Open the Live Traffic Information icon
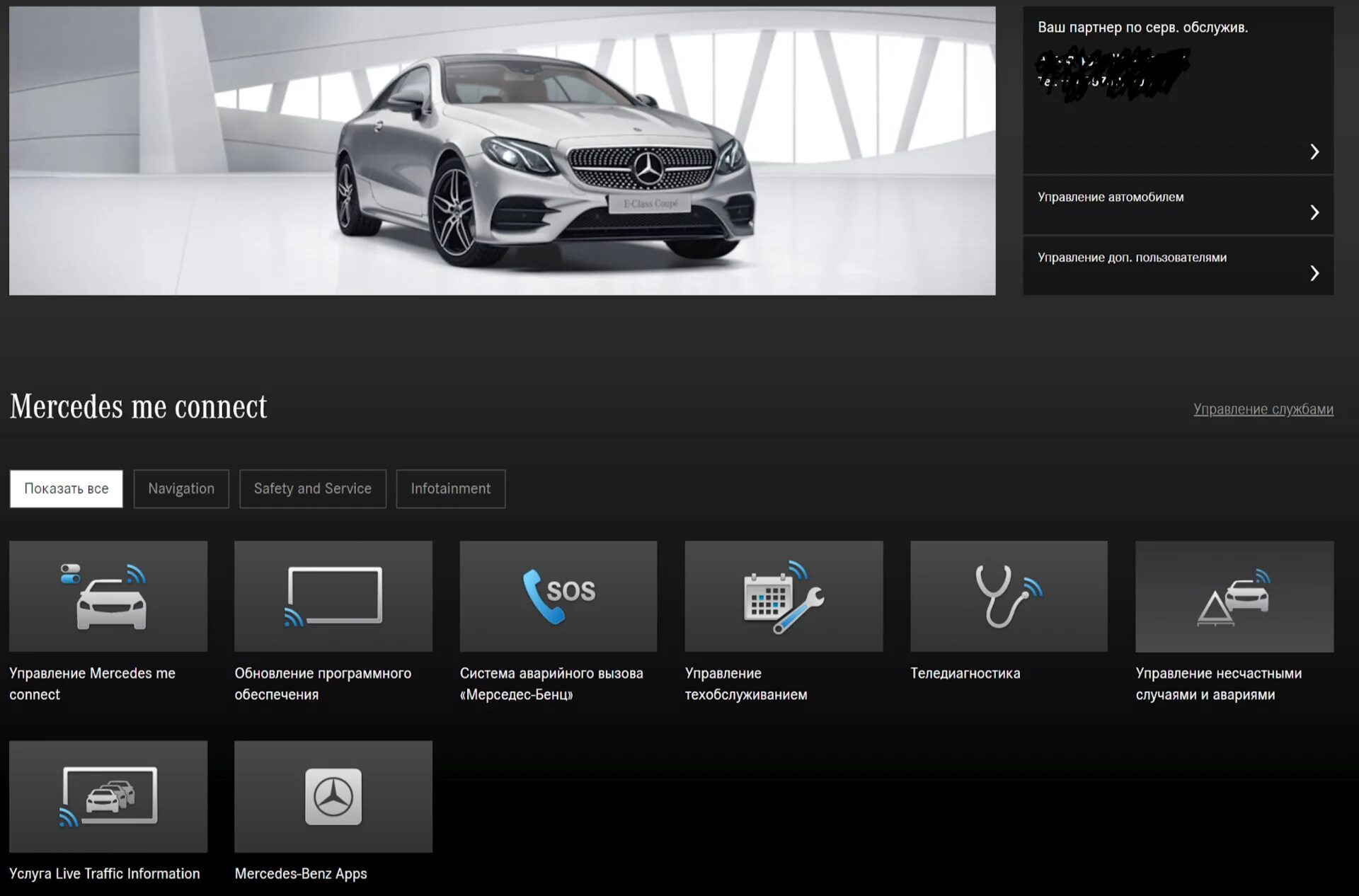This screenshot has height=896, width=1359. coord(108,796)
